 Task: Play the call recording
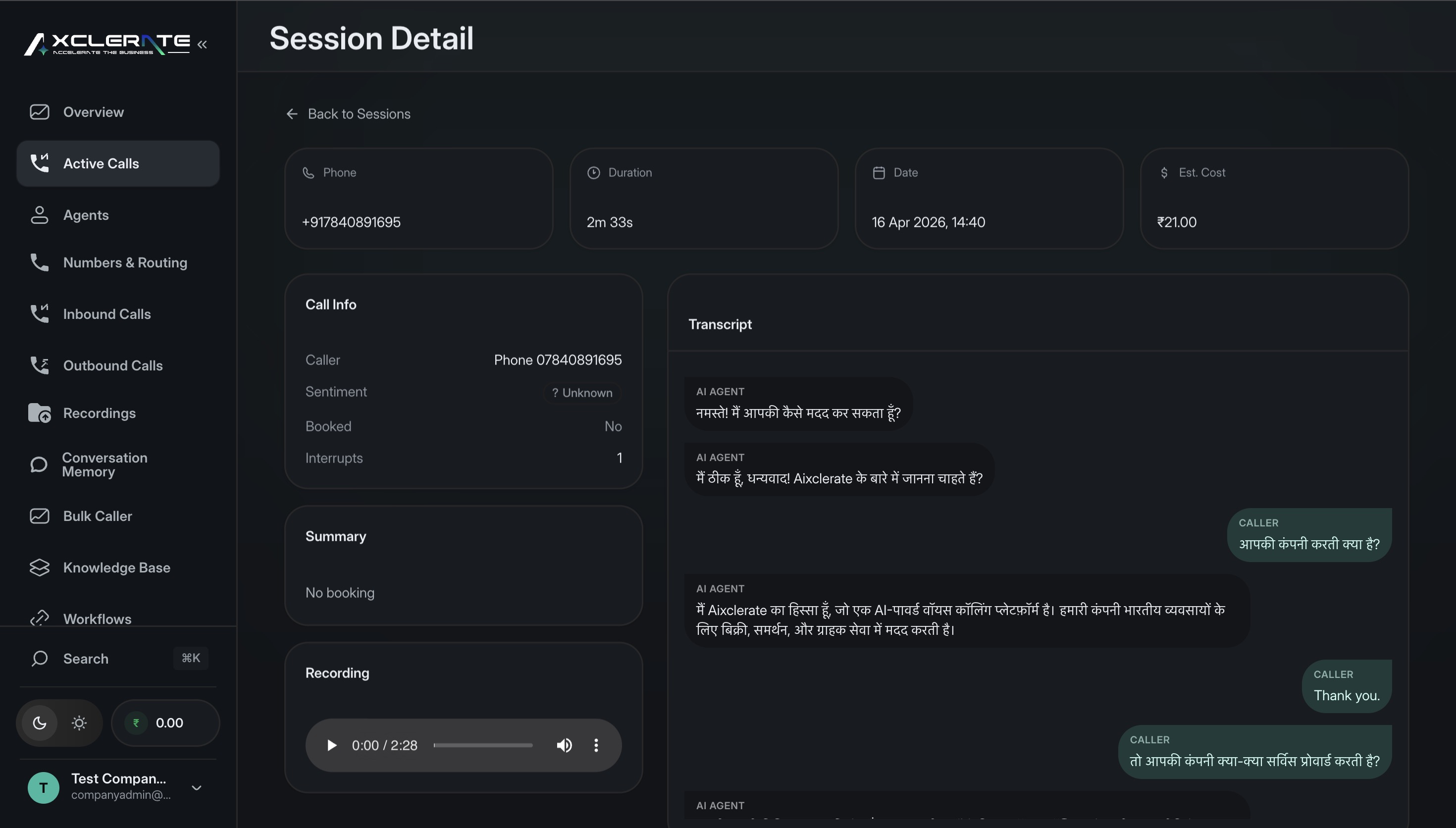pos(331,745)
